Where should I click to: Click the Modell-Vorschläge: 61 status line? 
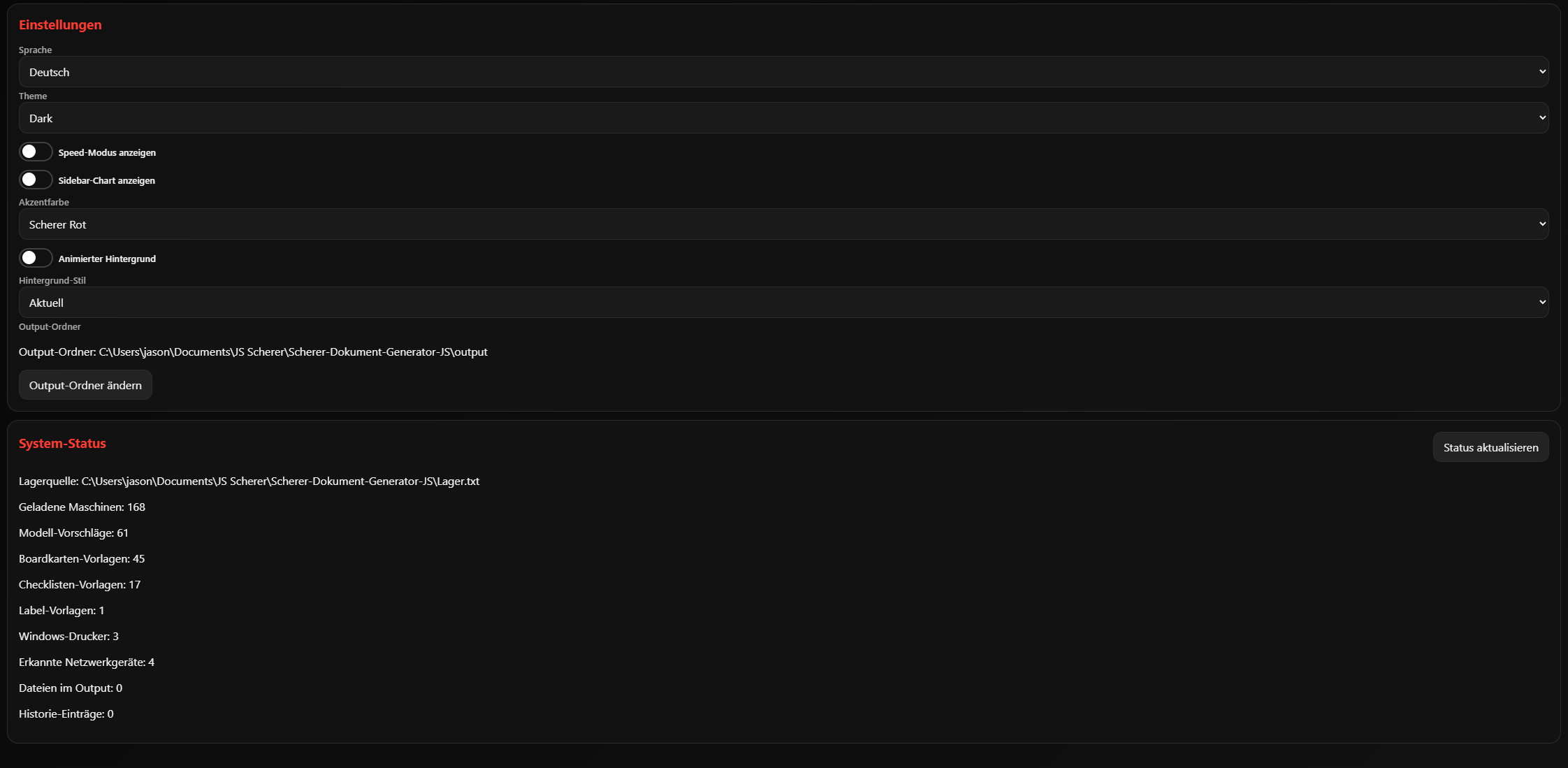tap(73, 532)
